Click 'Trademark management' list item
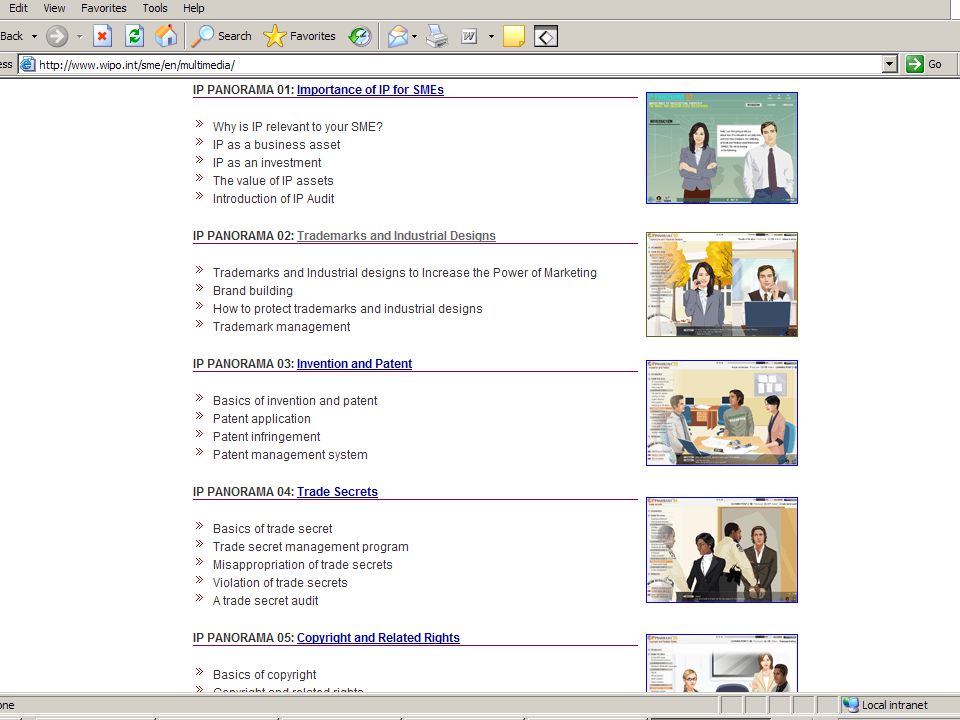This screenshot has height=720, width=960. (x=282, y=327)
